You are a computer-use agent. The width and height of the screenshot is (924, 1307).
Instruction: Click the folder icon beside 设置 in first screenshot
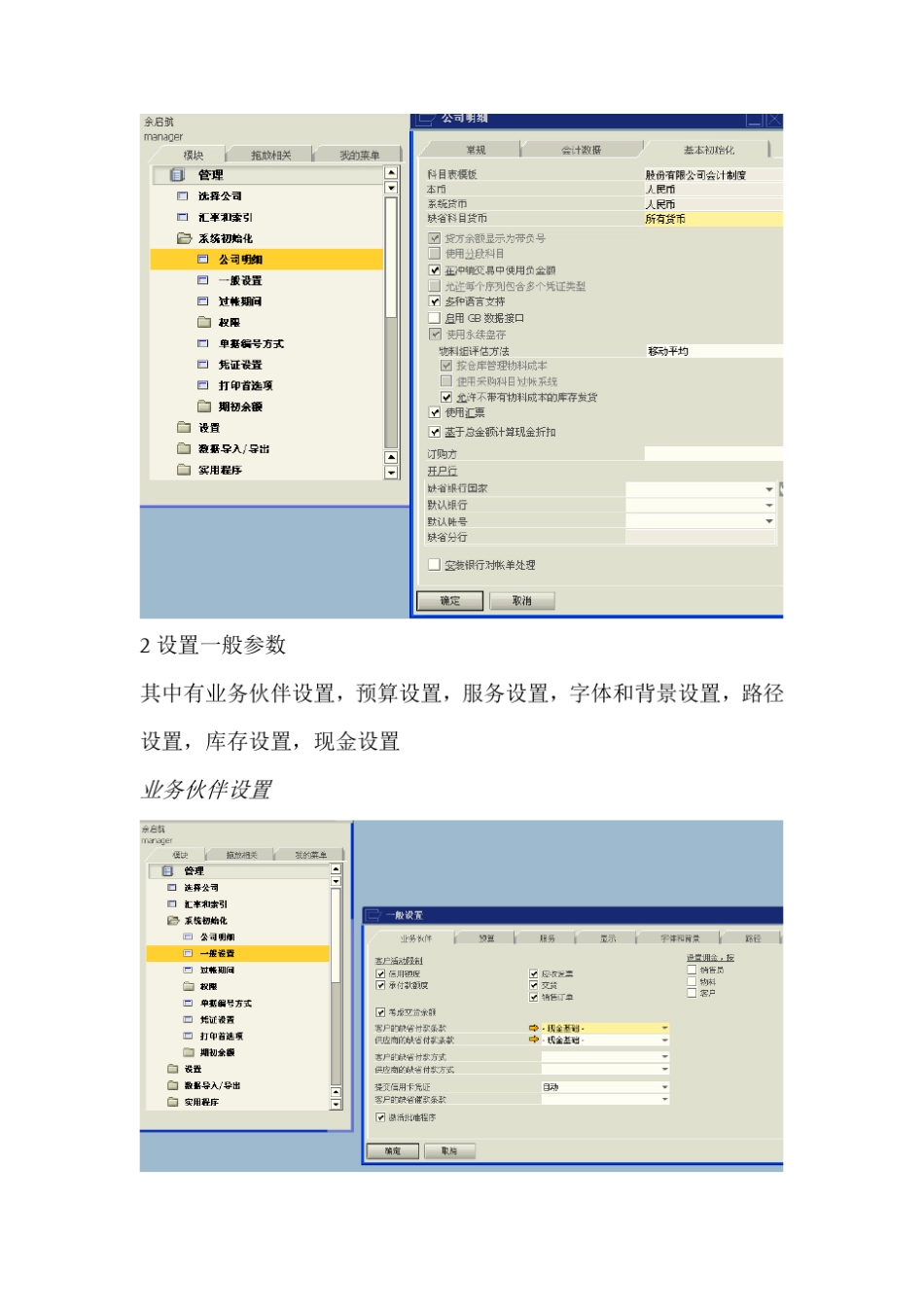[184, 427]
